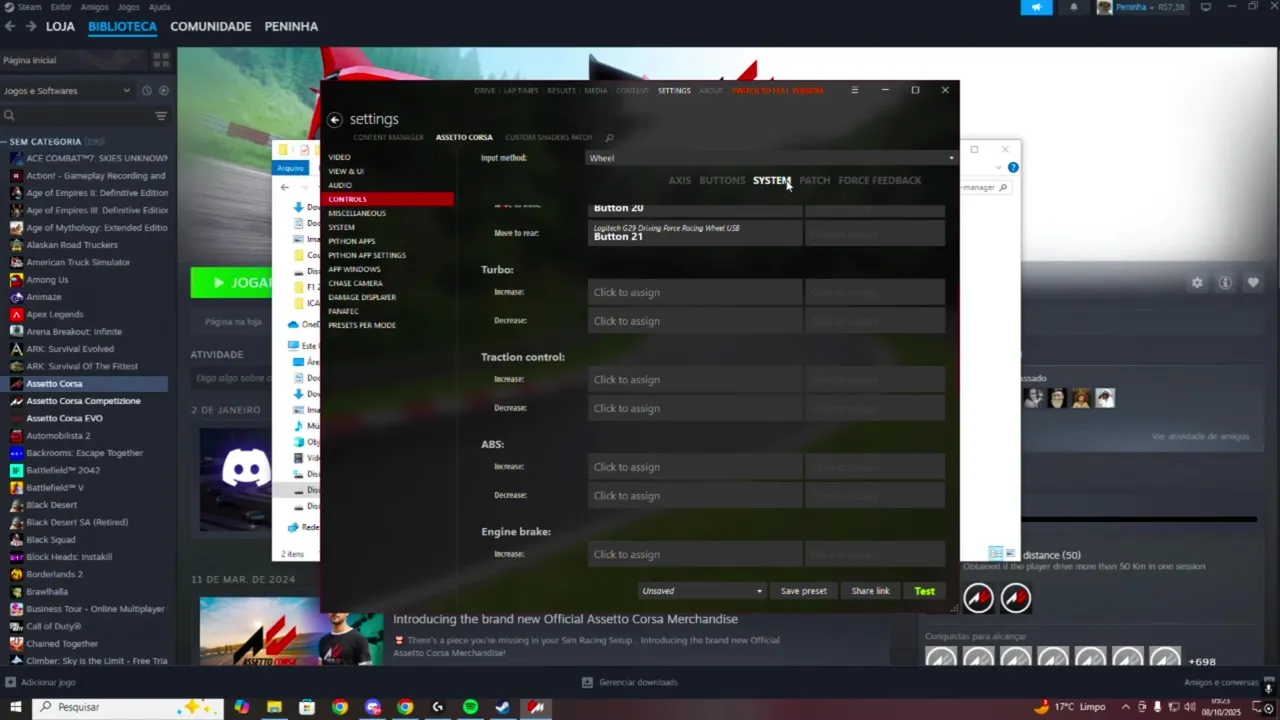Open game settings gear on Steam page

pos(1197,283)
